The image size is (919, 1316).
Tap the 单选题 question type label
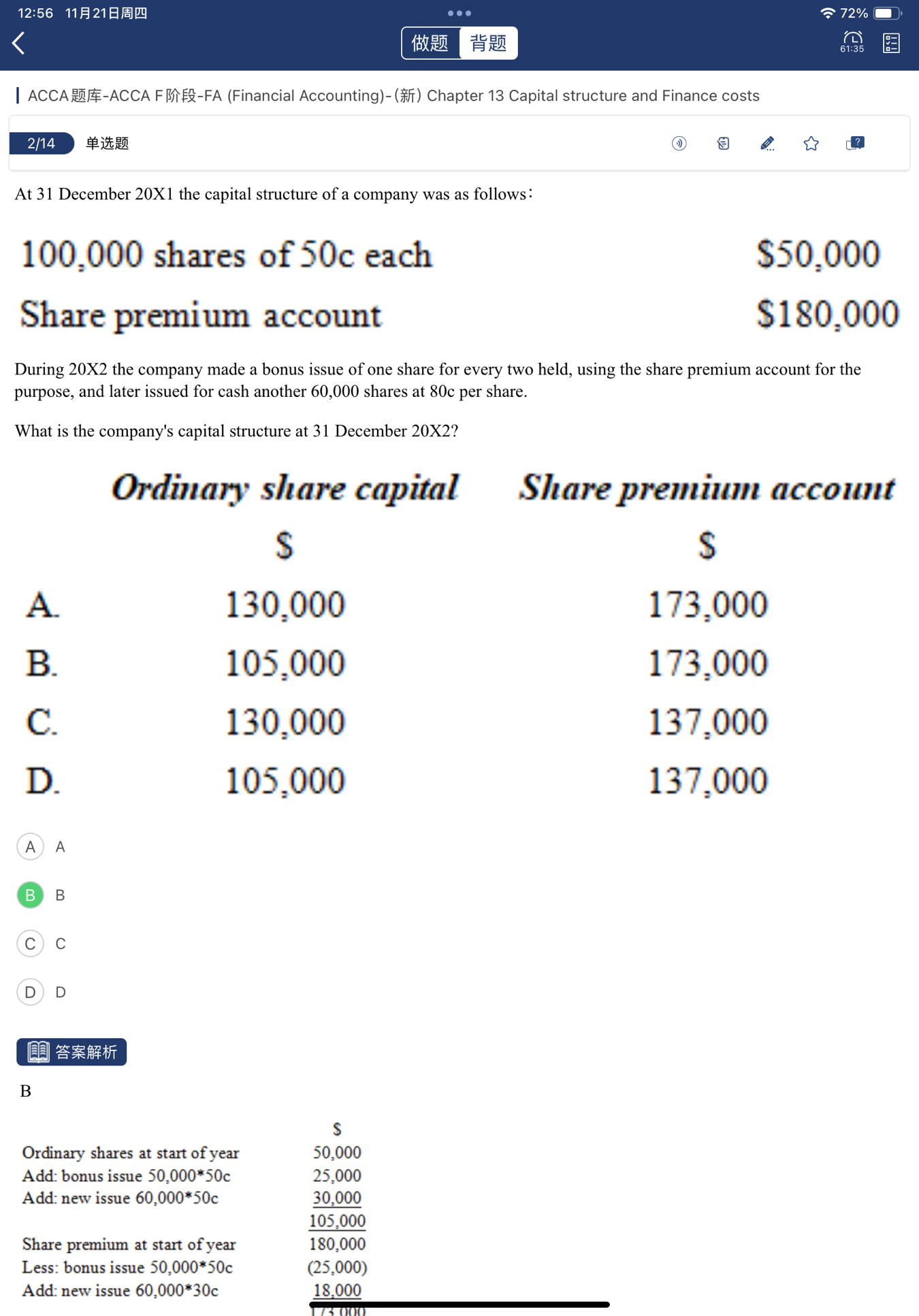point(107,143)
